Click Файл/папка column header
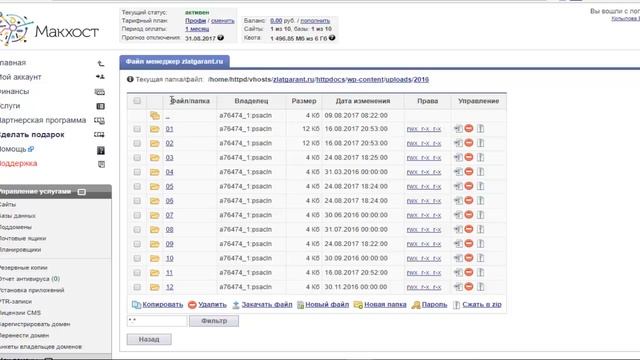Screen dimensions: 640x360 pos(190,101)
